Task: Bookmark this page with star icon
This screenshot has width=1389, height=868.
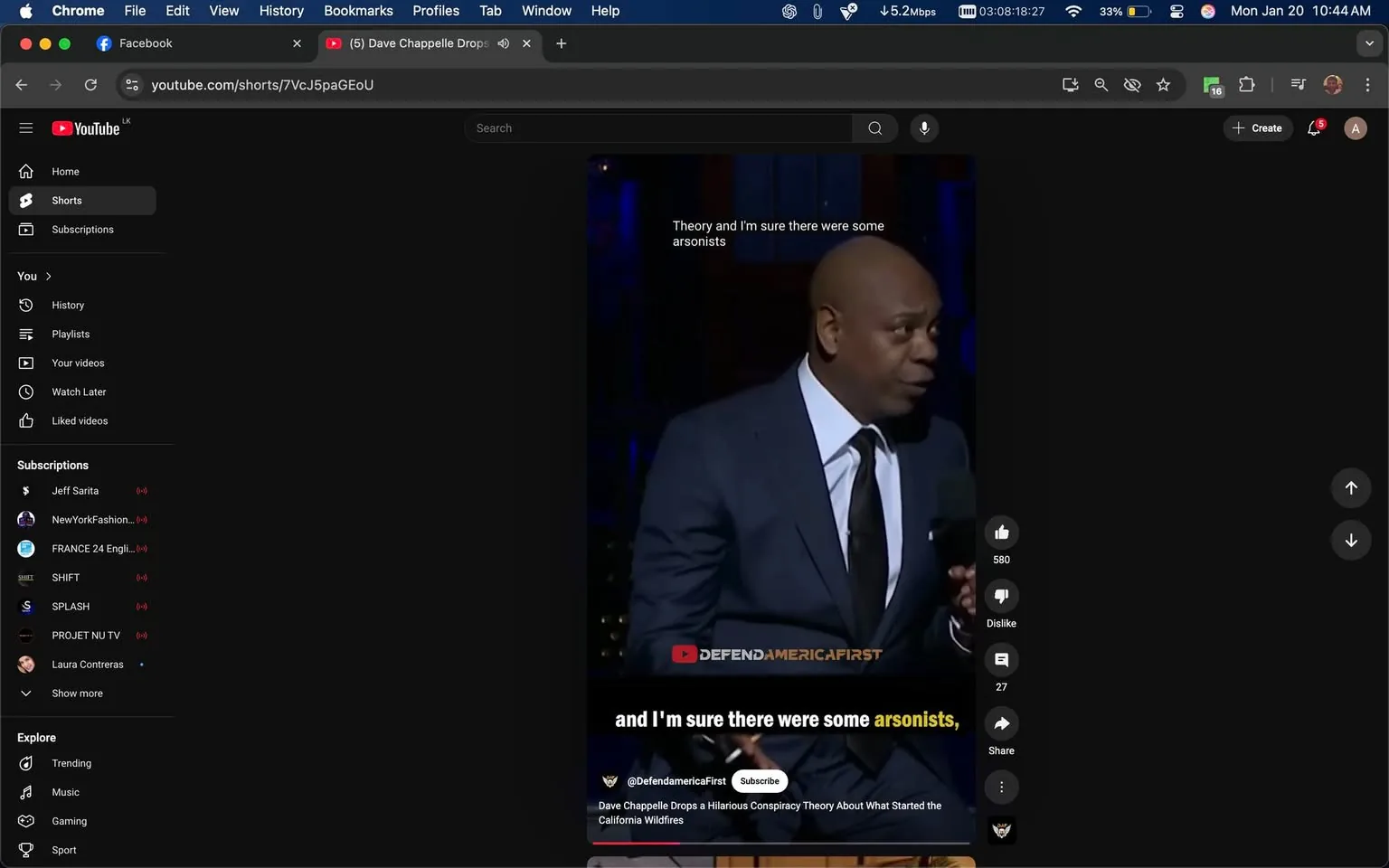Action: [1163, 85]
